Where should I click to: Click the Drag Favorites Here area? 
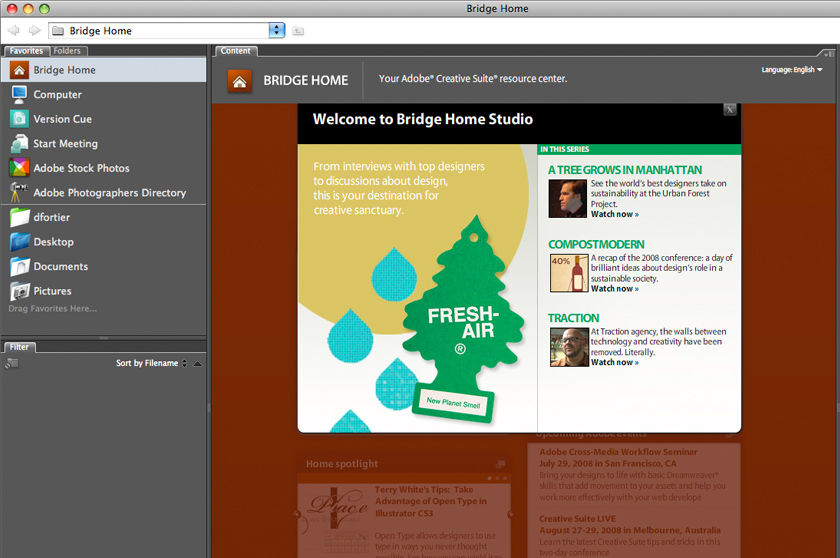click(x=52, y=309)
